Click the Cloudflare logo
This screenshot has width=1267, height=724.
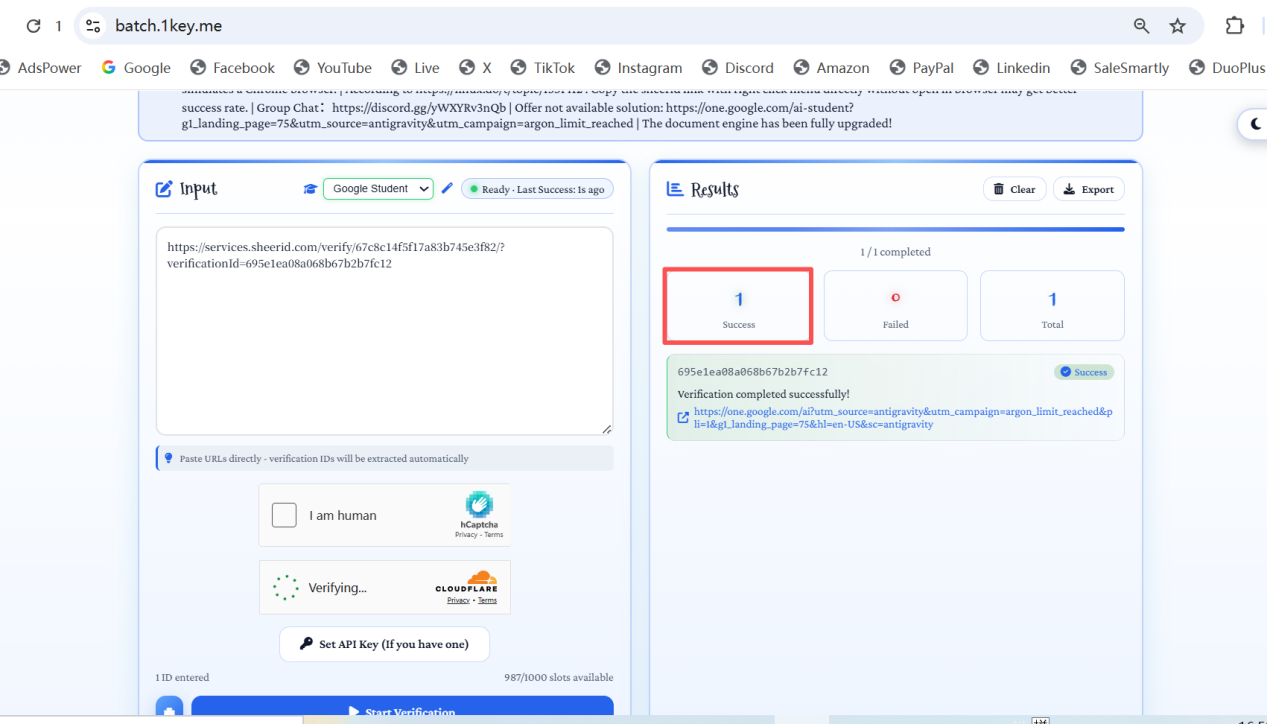coord(467,582)
